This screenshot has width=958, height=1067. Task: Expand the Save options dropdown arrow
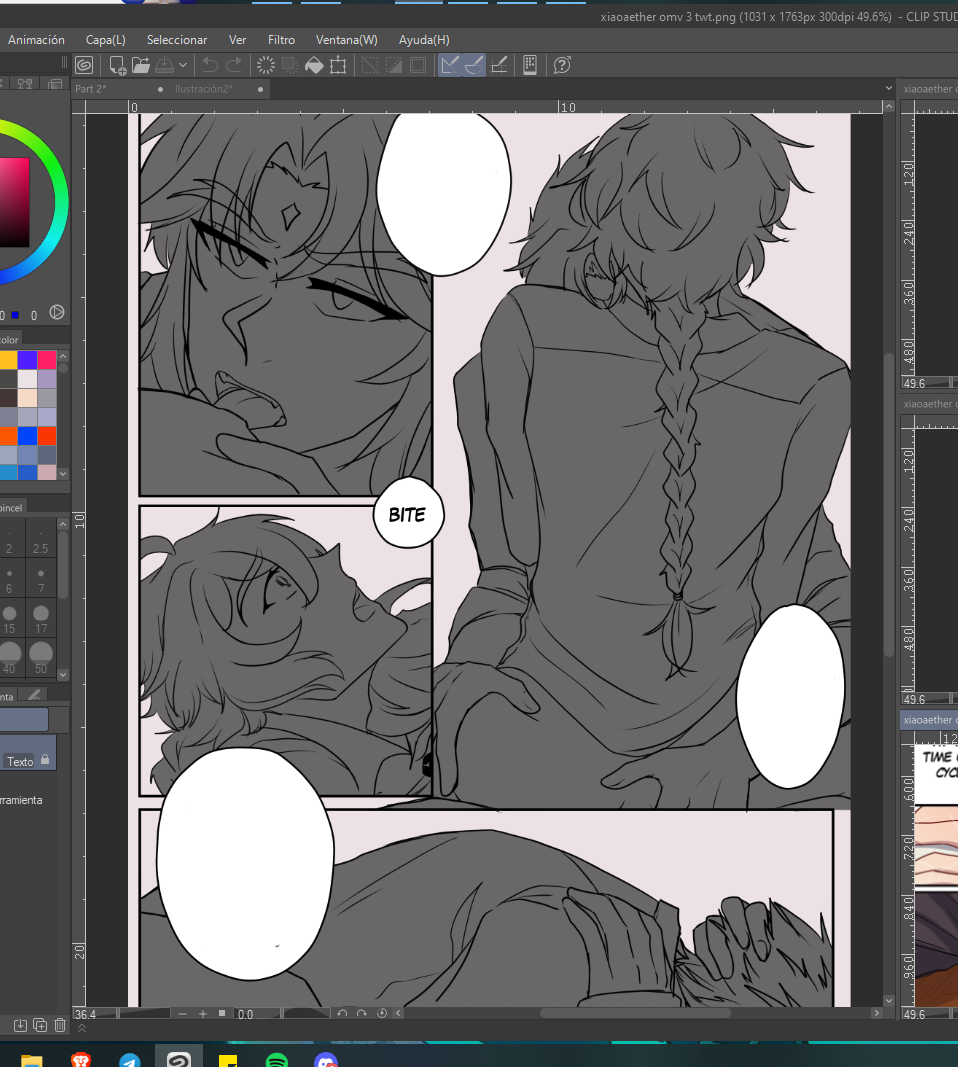182,65
